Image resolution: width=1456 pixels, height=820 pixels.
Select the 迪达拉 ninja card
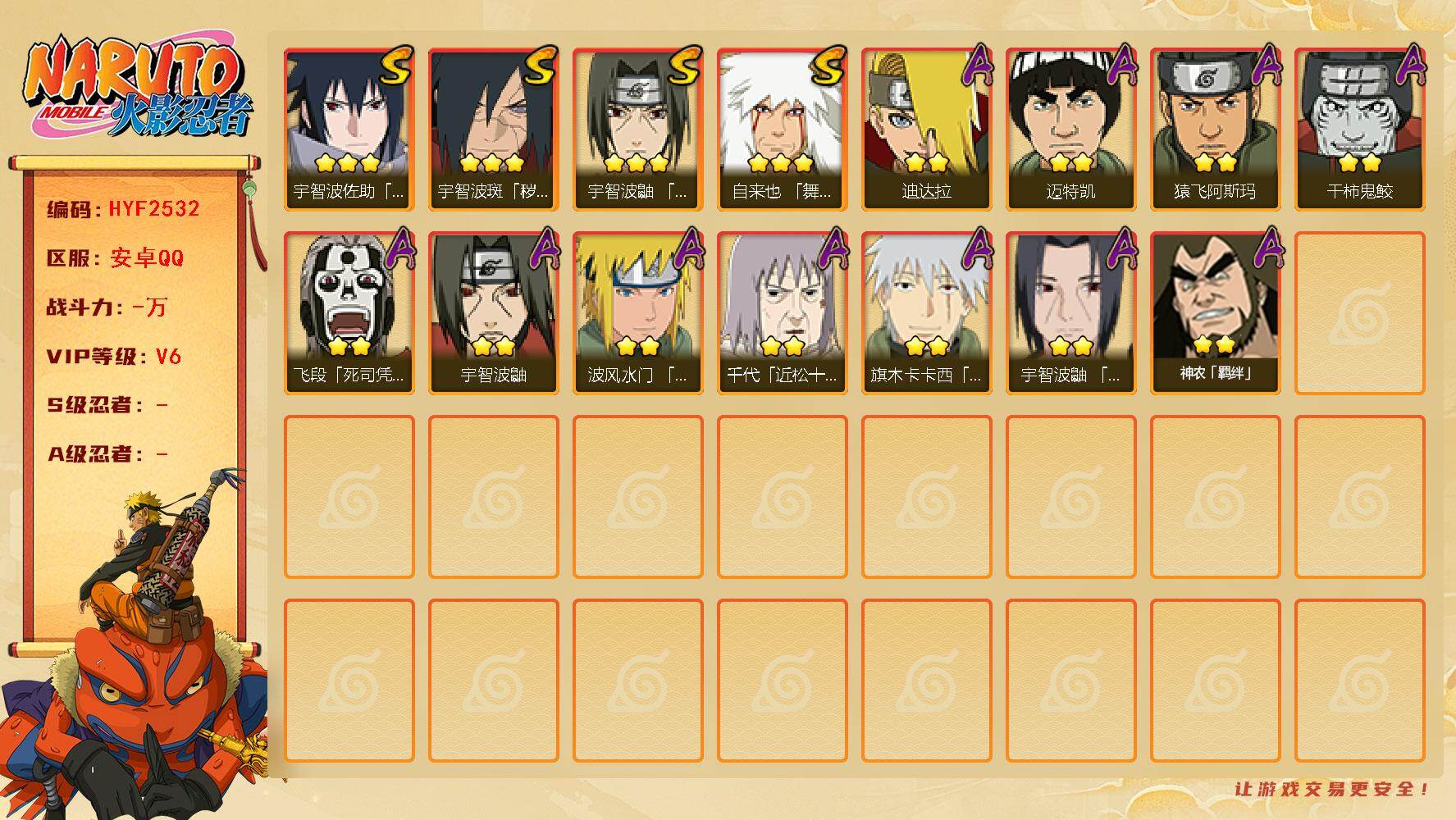926,130
